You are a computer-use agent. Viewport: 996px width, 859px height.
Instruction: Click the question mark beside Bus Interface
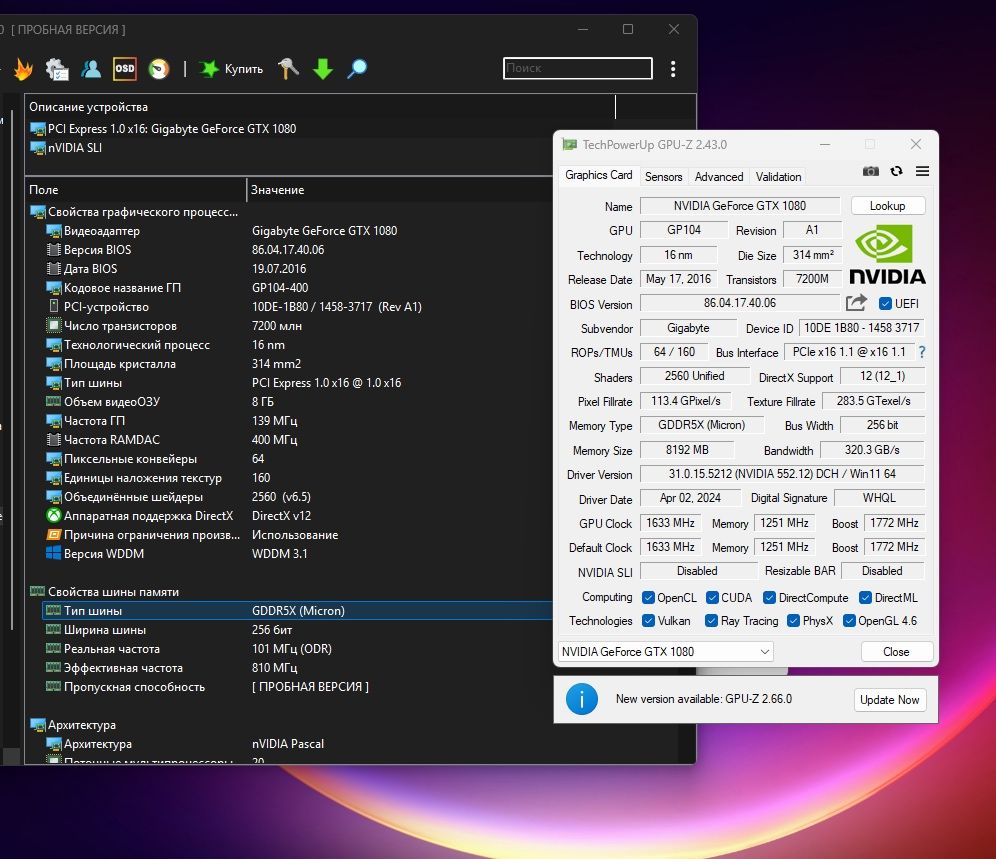coord(922,352)
